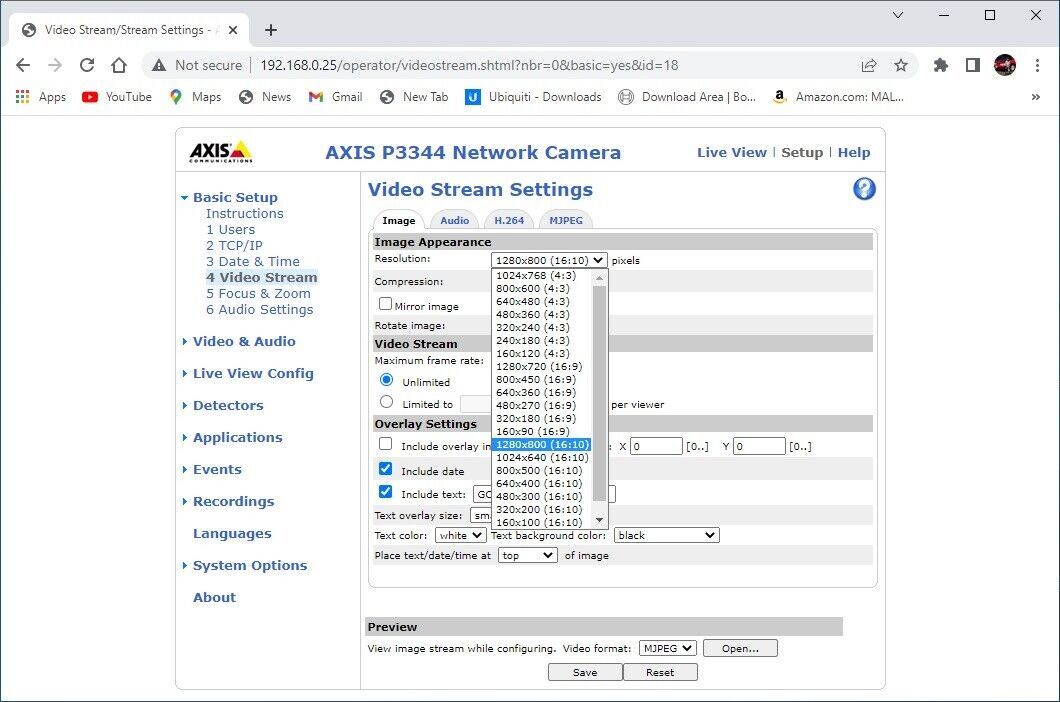Open Ubiquiti - Downloads bookmark
Screen dimensions: 1060x702
click(x=533, y=97)
